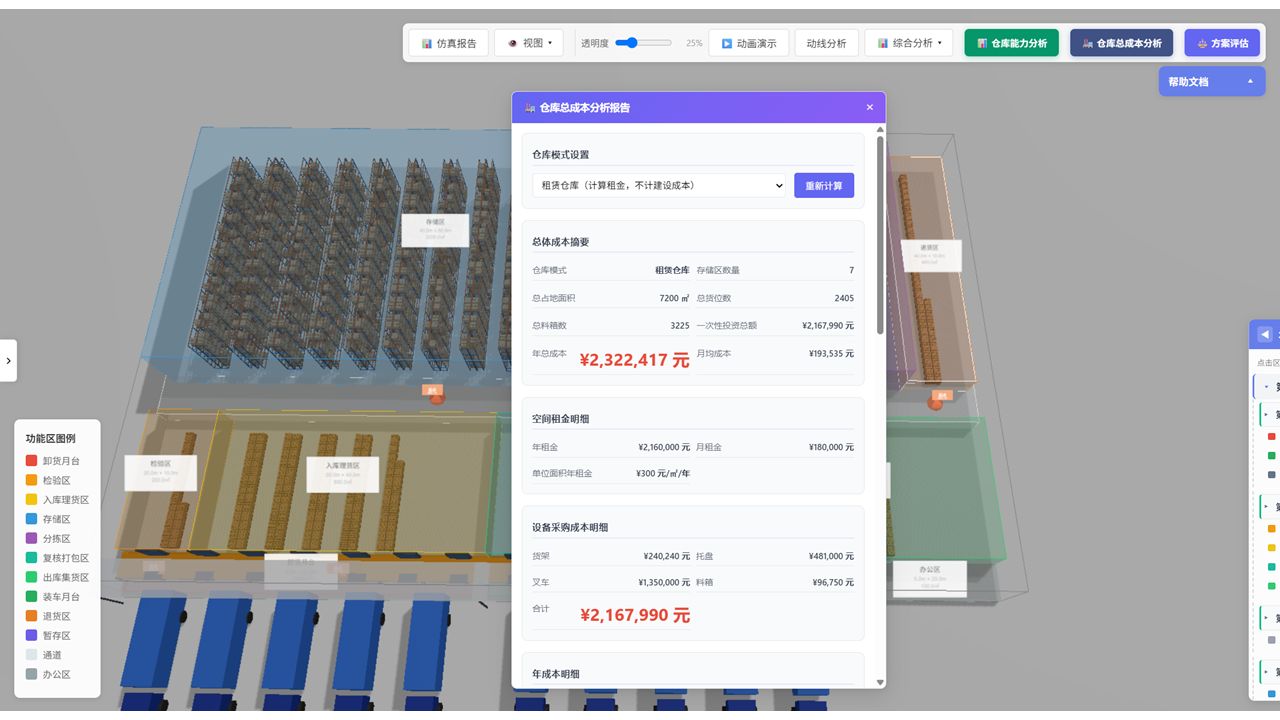Click the 存储区 blue legend swatch
Screen dimensions: 1280x720
pyautogui.click(x=31, y=519)
